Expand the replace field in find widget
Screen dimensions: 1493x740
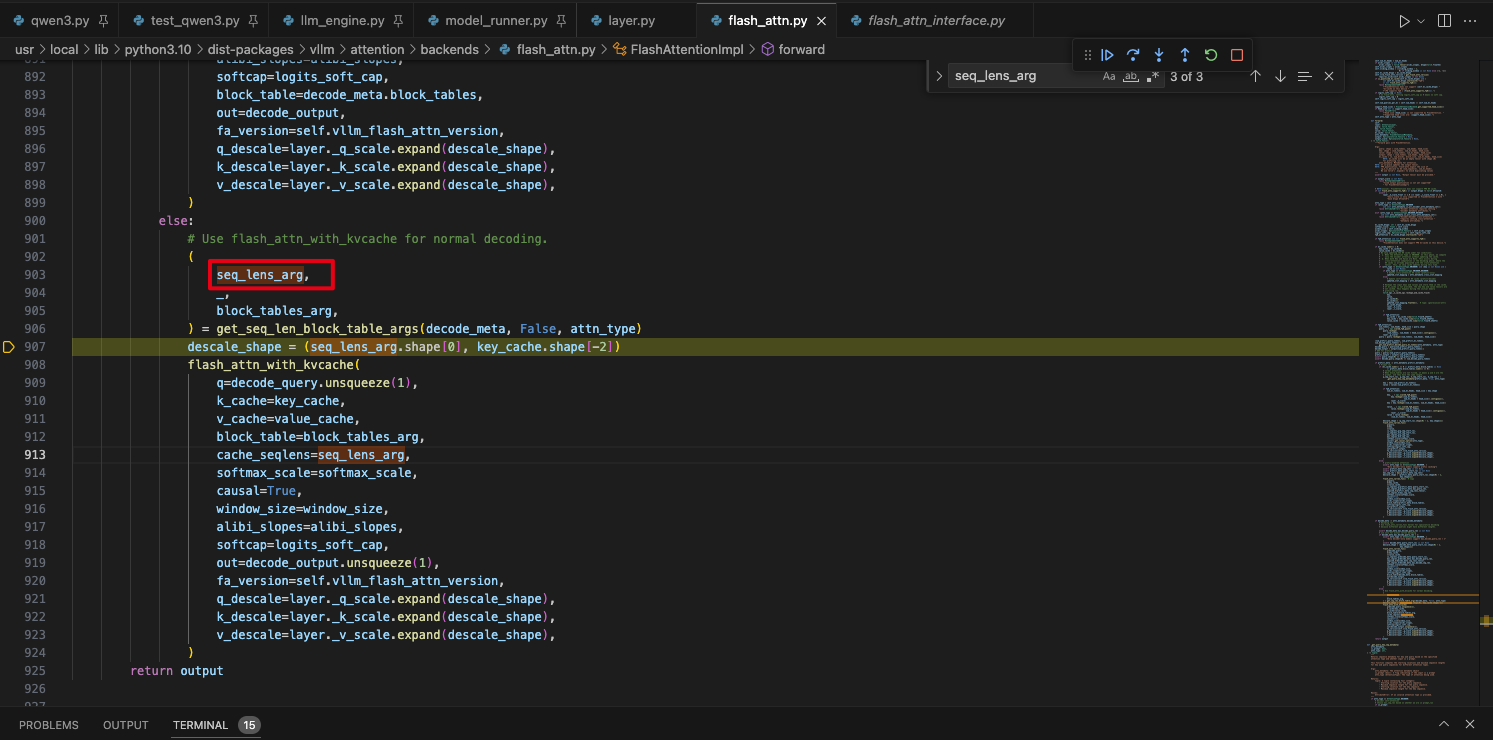point(939,76)
